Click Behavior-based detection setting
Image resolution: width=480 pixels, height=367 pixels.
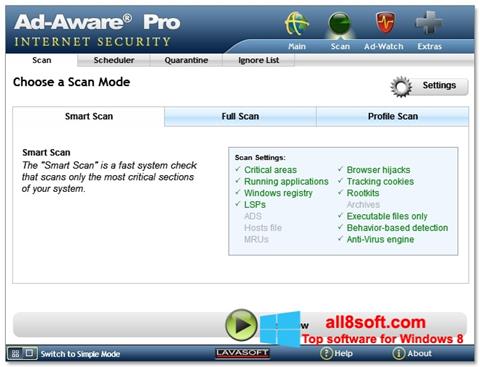click(397, 228)
